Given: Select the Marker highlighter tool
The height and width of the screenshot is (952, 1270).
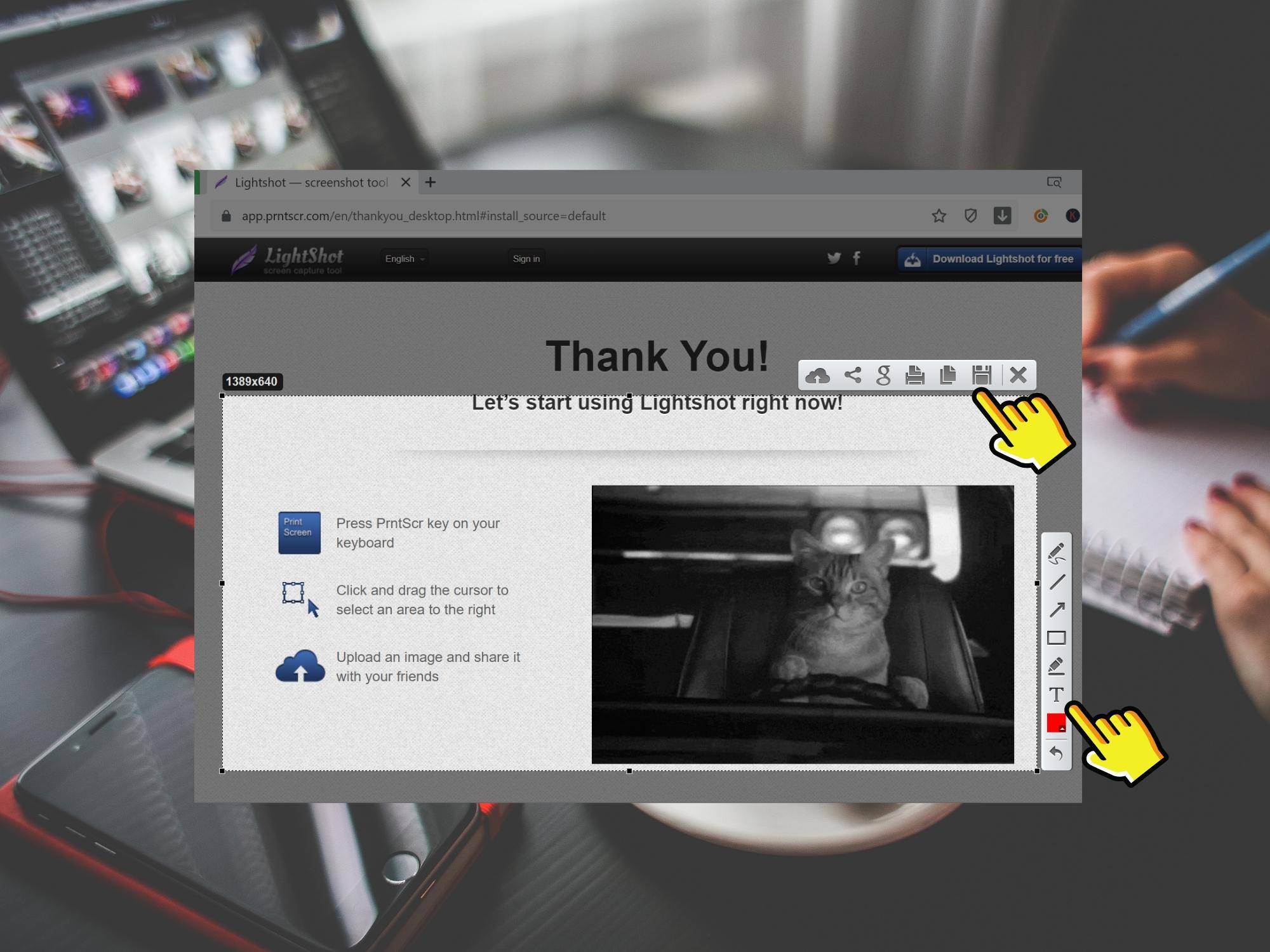Looking at the screenshot, I should pyautogui.click(x=1056, y=666).
